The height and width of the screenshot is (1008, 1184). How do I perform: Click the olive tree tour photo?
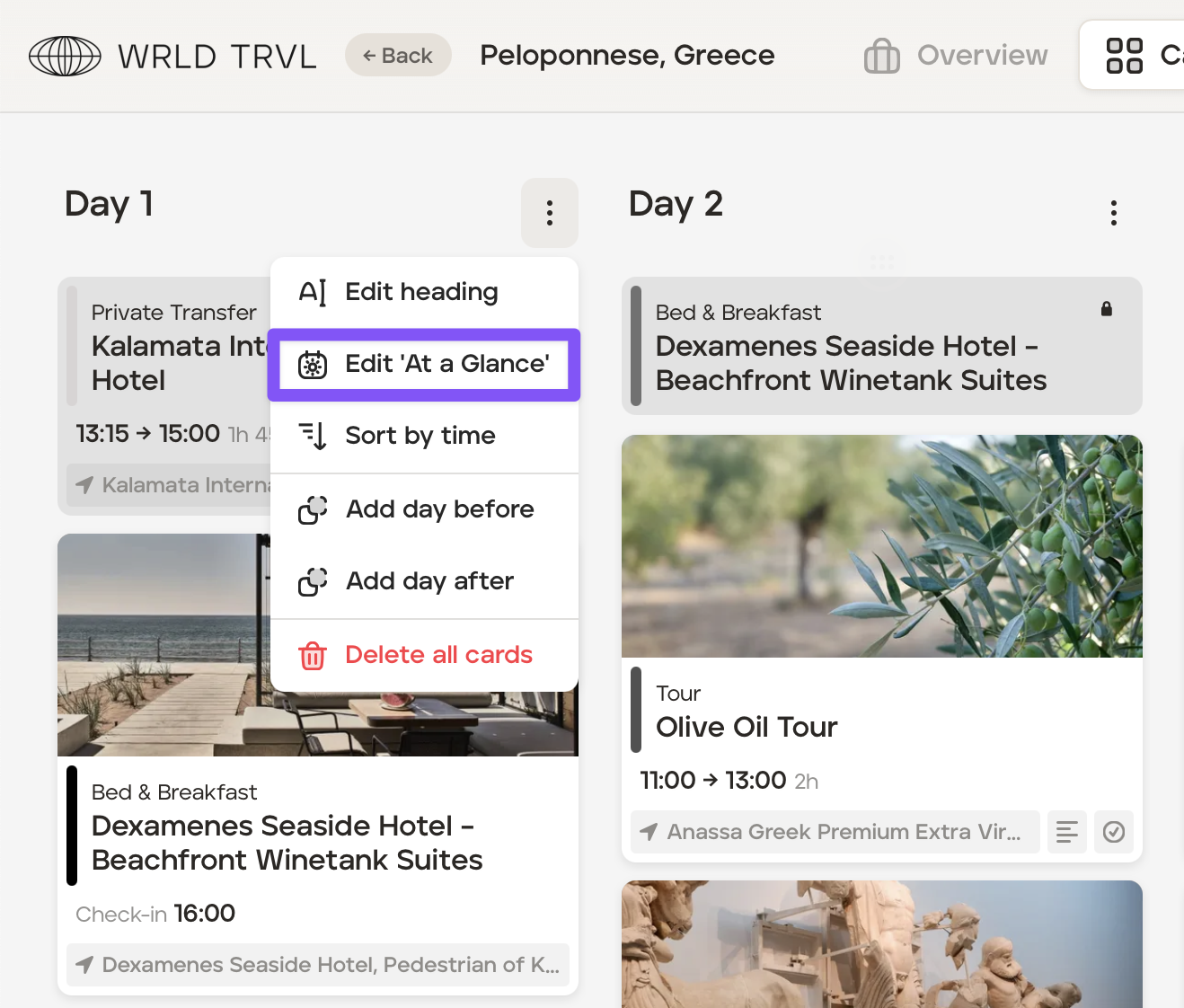click(x=881, y=546)
